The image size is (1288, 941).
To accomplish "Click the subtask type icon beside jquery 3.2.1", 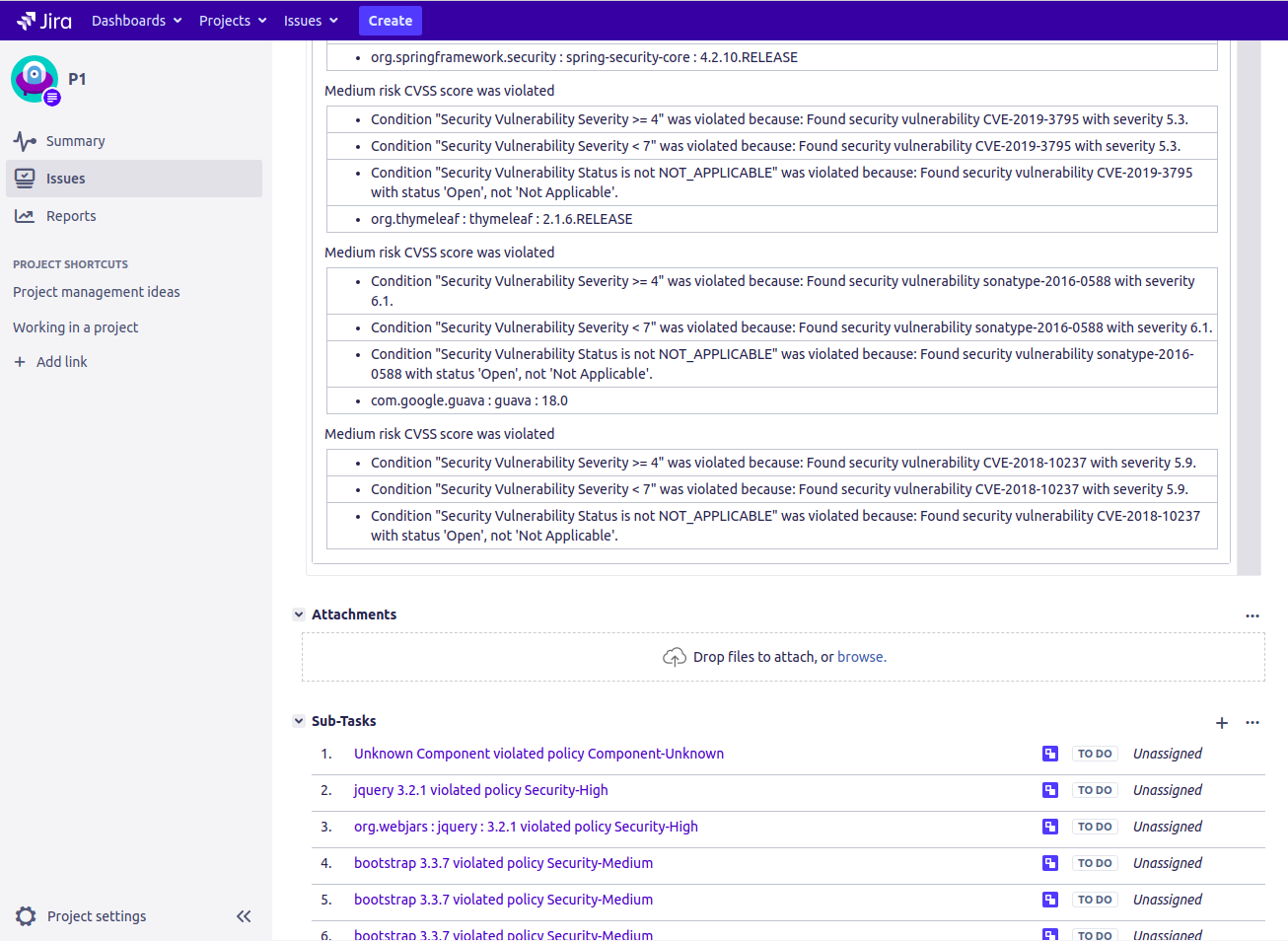I will pyautogui.click(x=1049, y=789).
